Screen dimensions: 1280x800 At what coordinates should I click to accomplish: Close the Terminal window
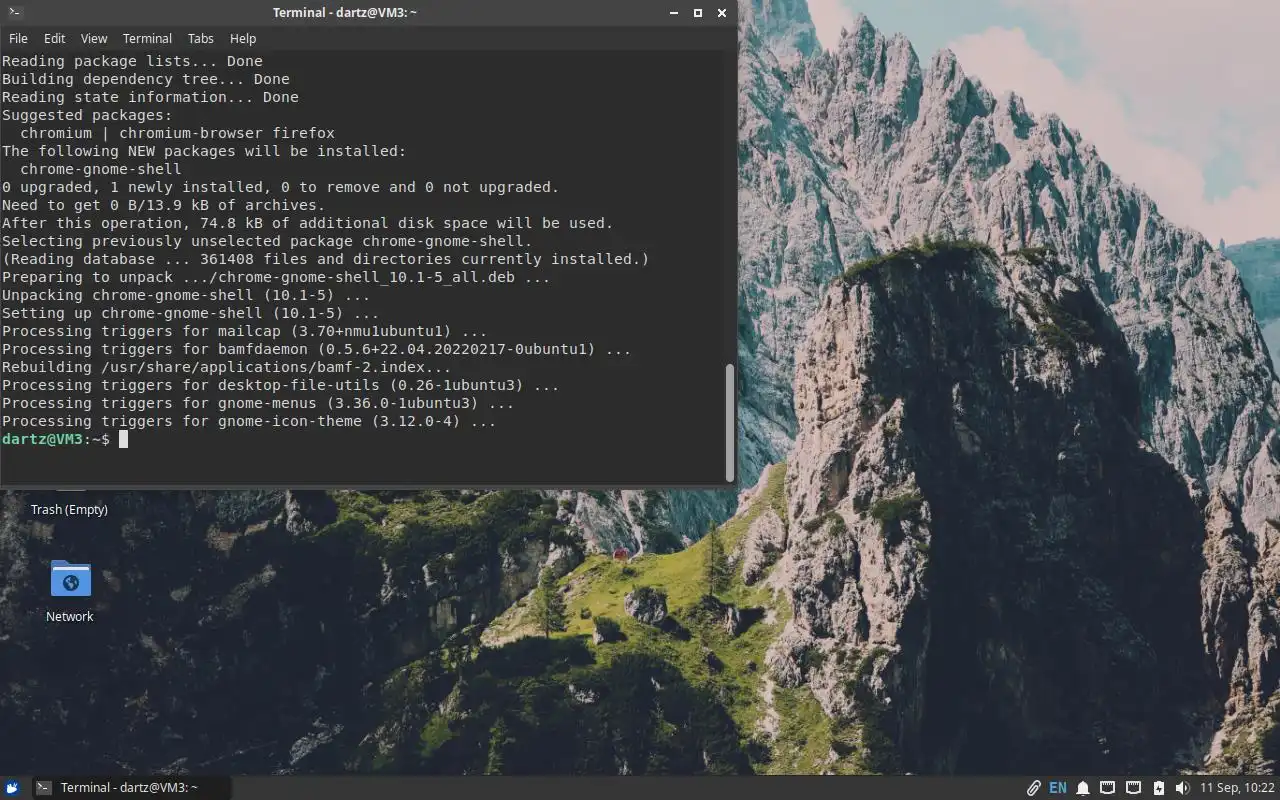click(722, 13)
